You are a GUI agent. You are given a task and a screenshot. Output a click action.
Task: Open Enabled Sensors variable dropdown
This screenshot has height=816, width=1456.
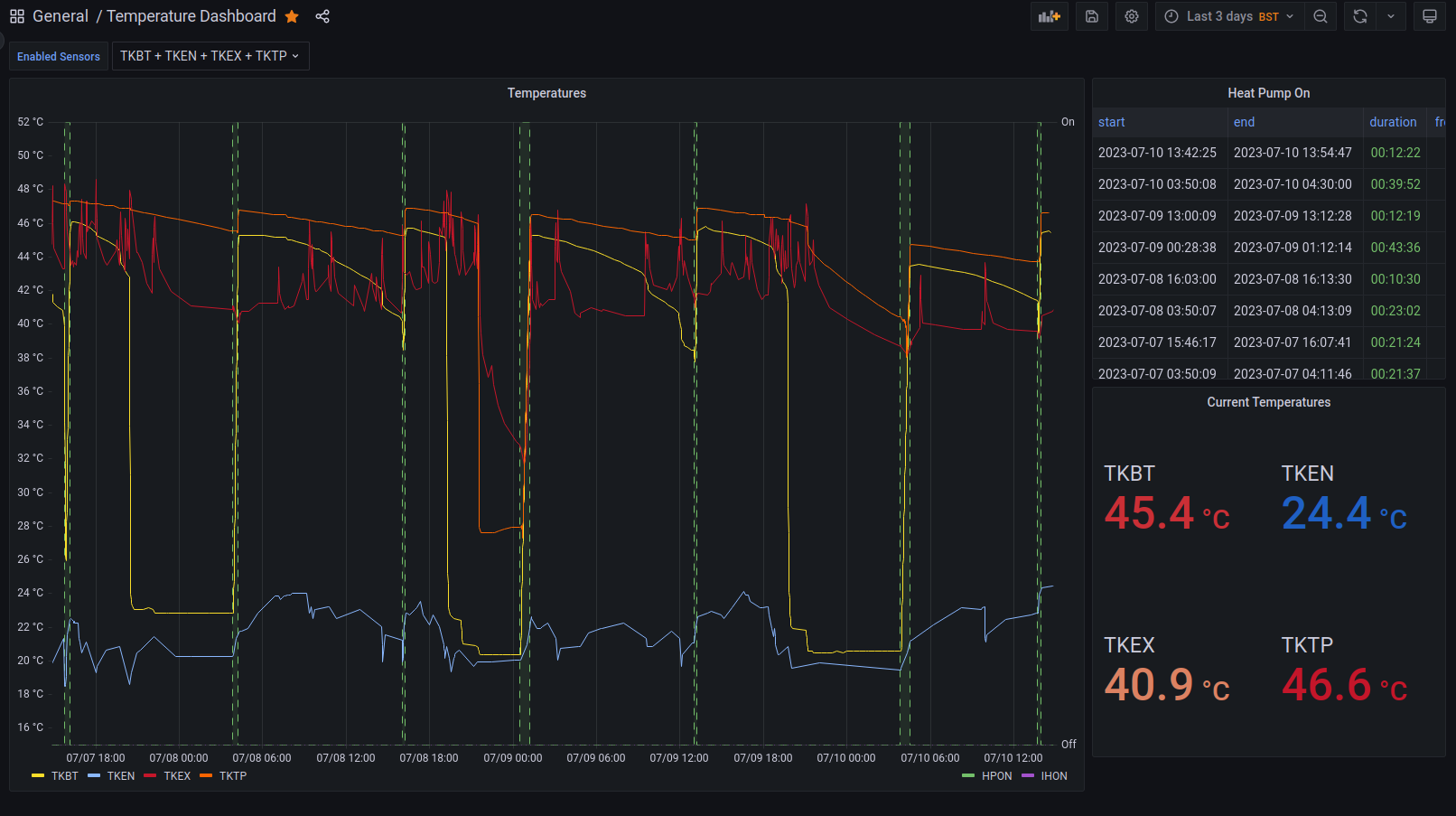pos(210,56)
